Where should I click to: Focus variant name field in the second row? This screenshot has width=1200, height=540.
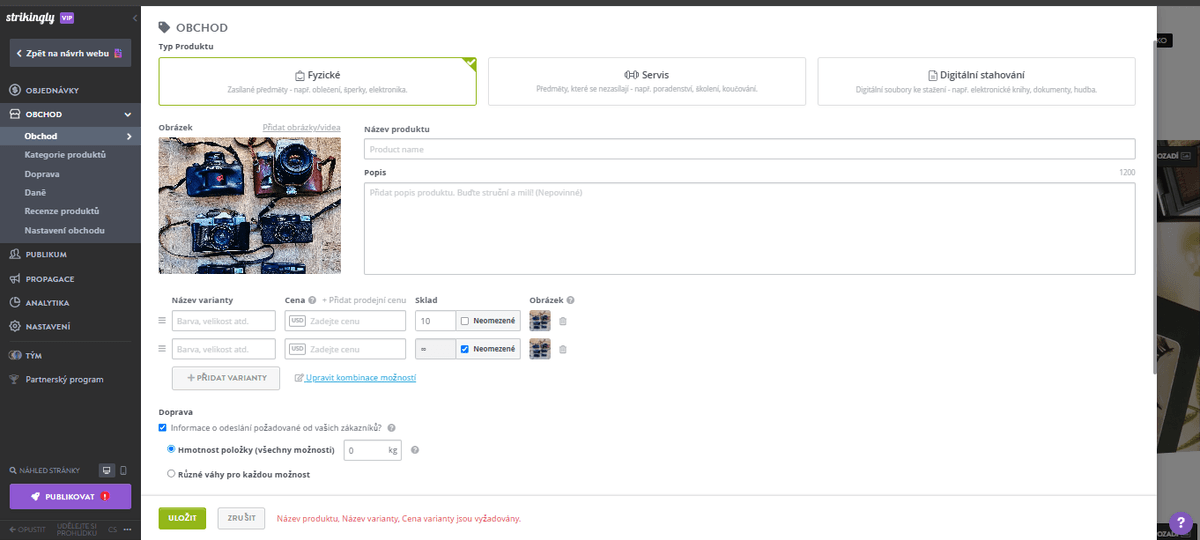click(x=224, y=349)
